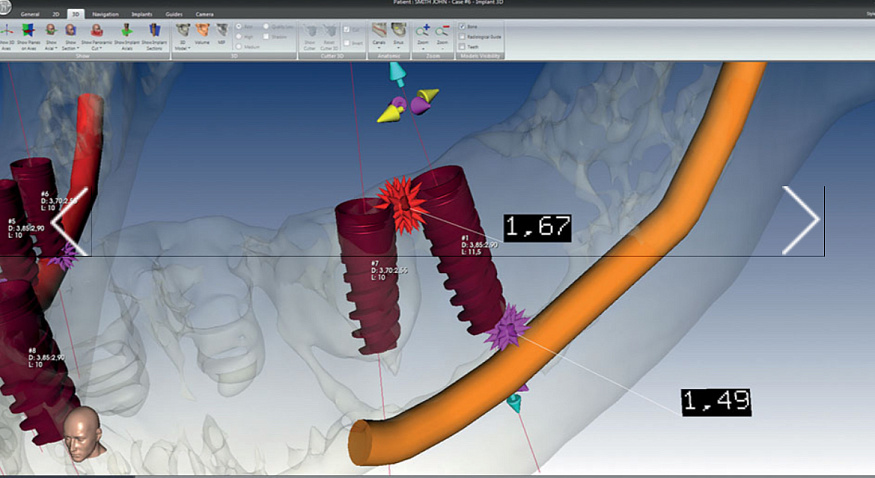This screenshot has width=875, height=478.
Task: Open the 3D Model dropdown
Action: 182,37
